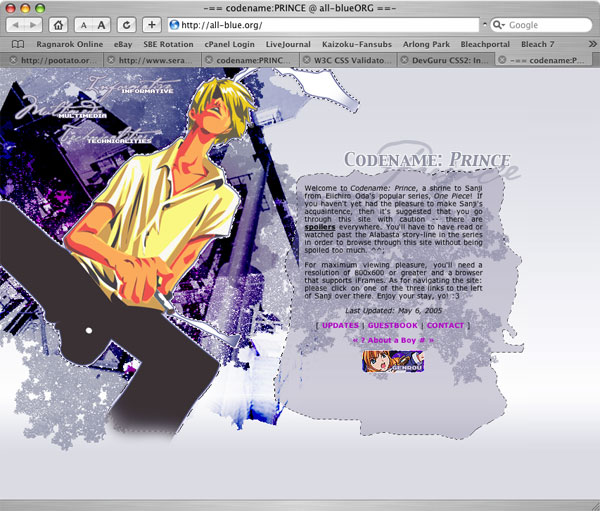Switch to the www.sera tab
The image size is (600, 511).
point(158,61)
